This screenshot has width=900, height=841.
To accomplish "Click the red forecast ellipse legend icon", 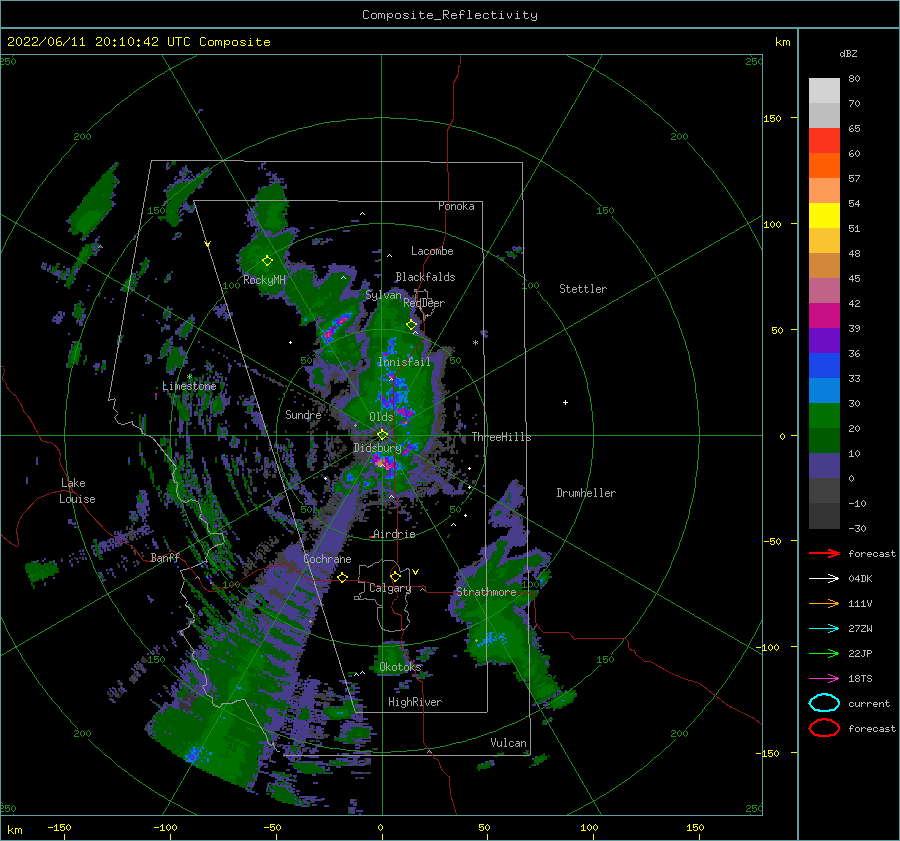I will coord(824,728).
